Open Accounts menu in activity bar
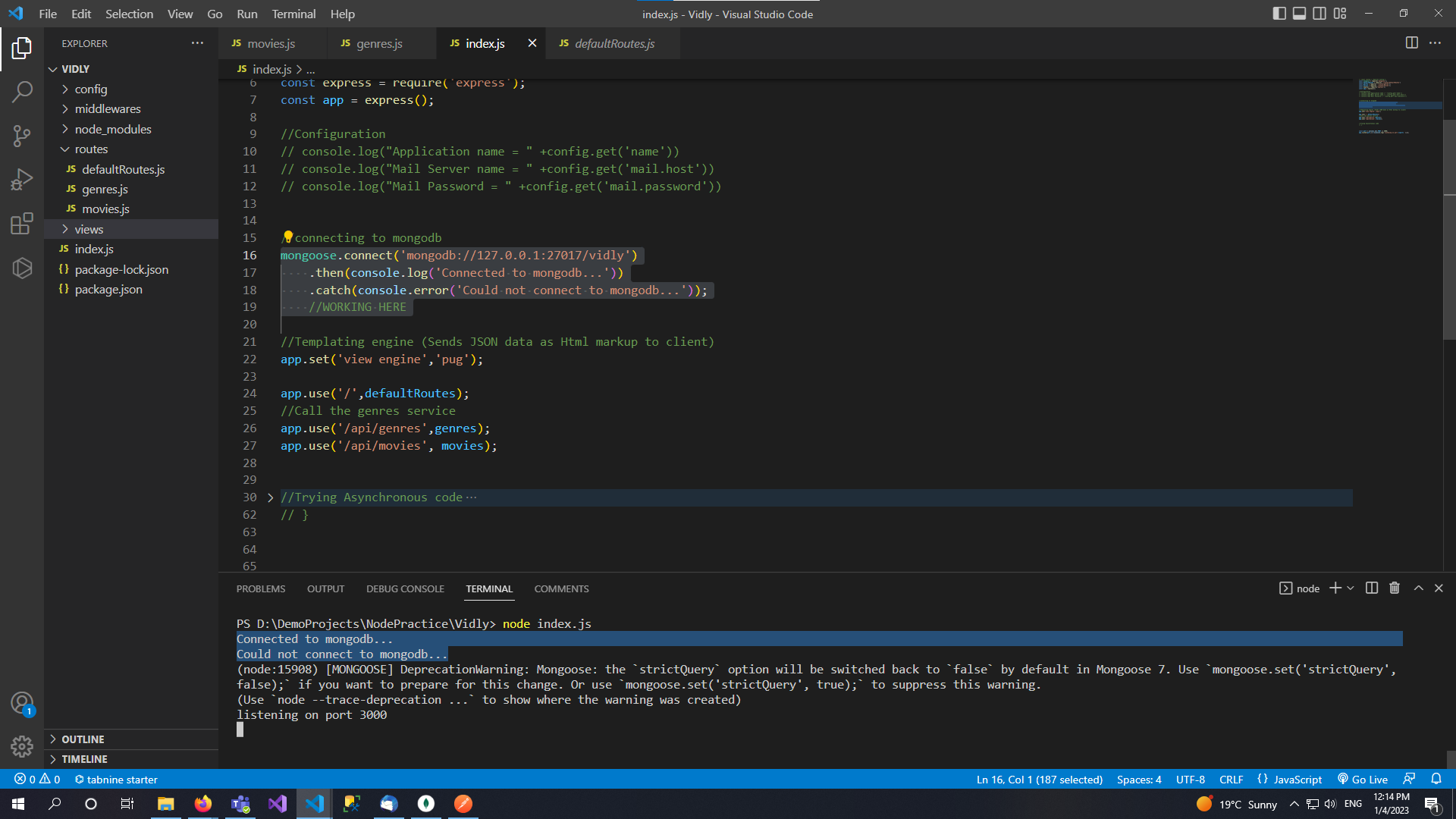 click(22, 703)
